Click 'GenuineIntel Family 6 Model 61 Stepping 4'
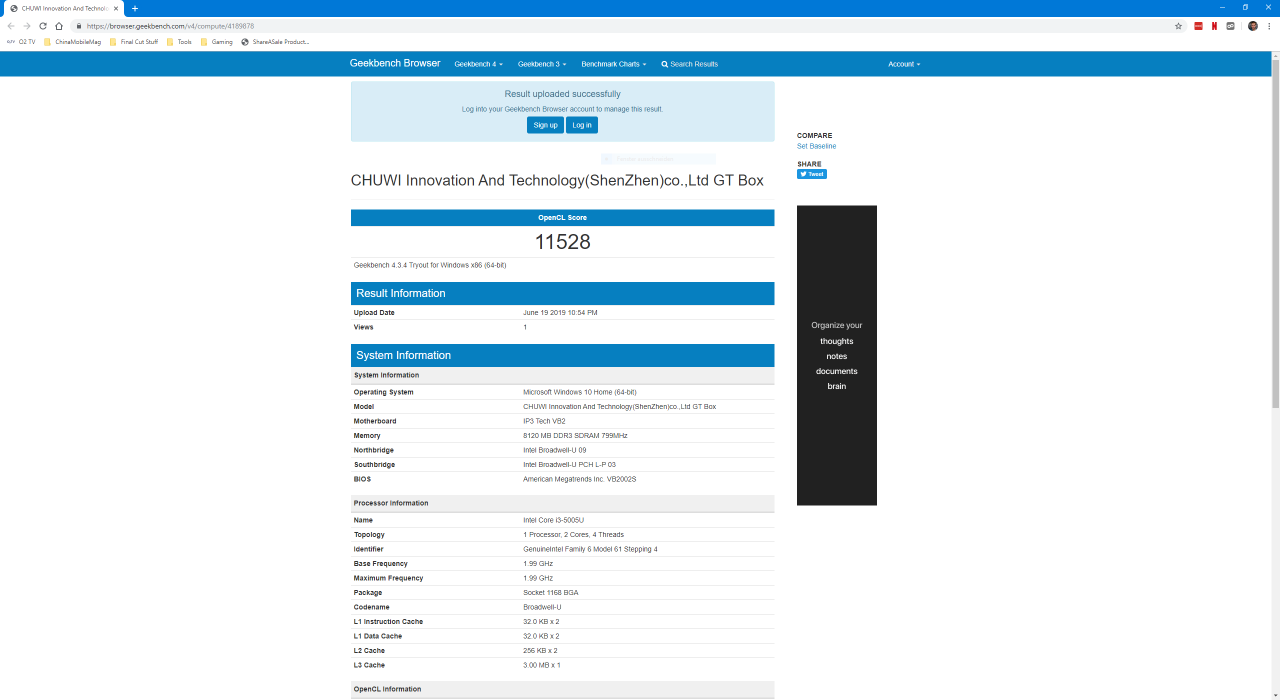The height and width of the screenshot is (700, 1280). [590, 549]
